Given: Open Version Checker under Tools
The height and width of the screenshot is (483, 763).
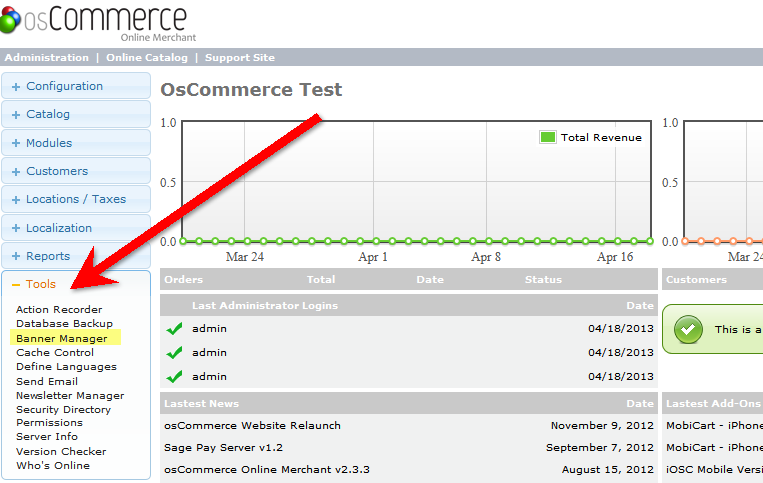Looking at the screenshot, I should pyautogui.click(x=61, y=451).
